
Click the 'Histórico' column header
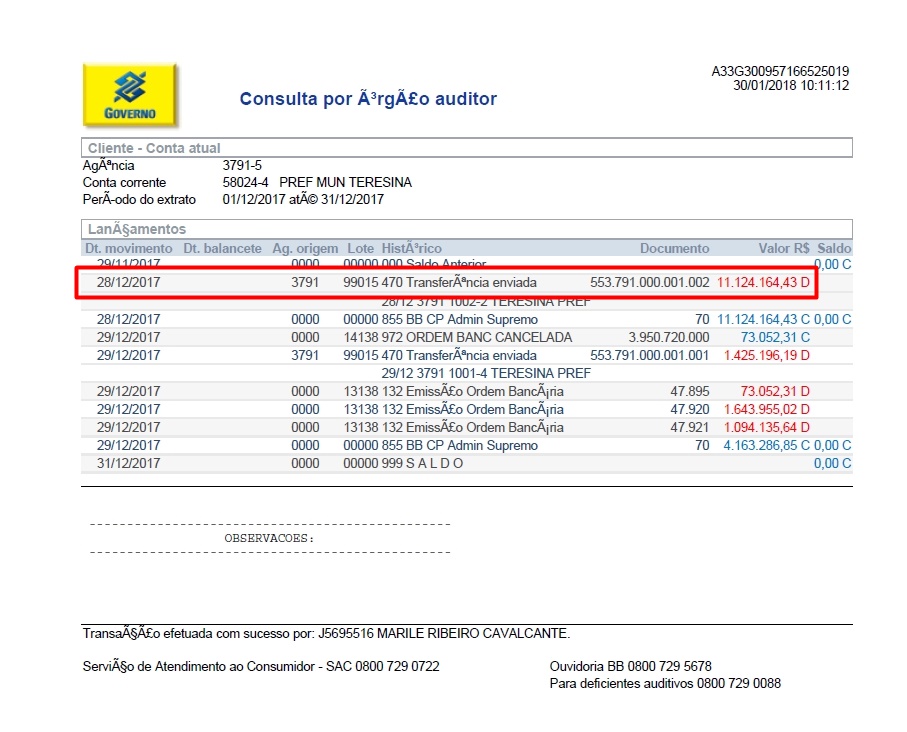411,248
